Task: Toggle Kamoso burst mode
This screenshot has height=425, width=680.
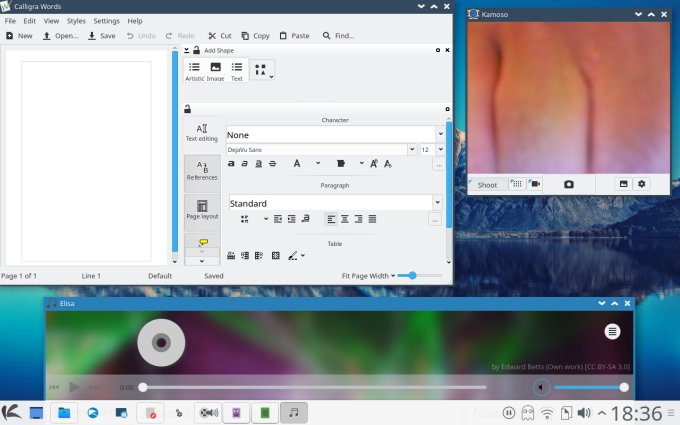Action: tap(516, 184)
